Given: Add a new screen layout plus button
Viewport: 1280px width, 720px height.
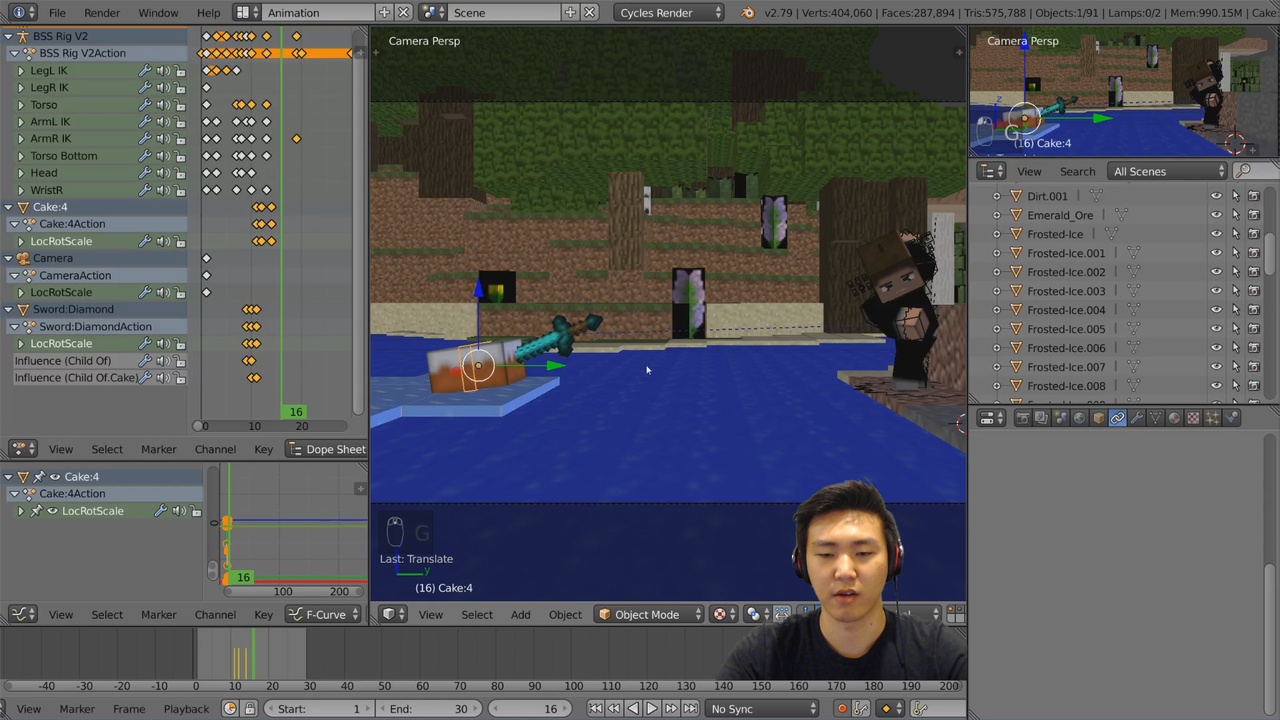Looking at the screenshot, I should [384, 13].
